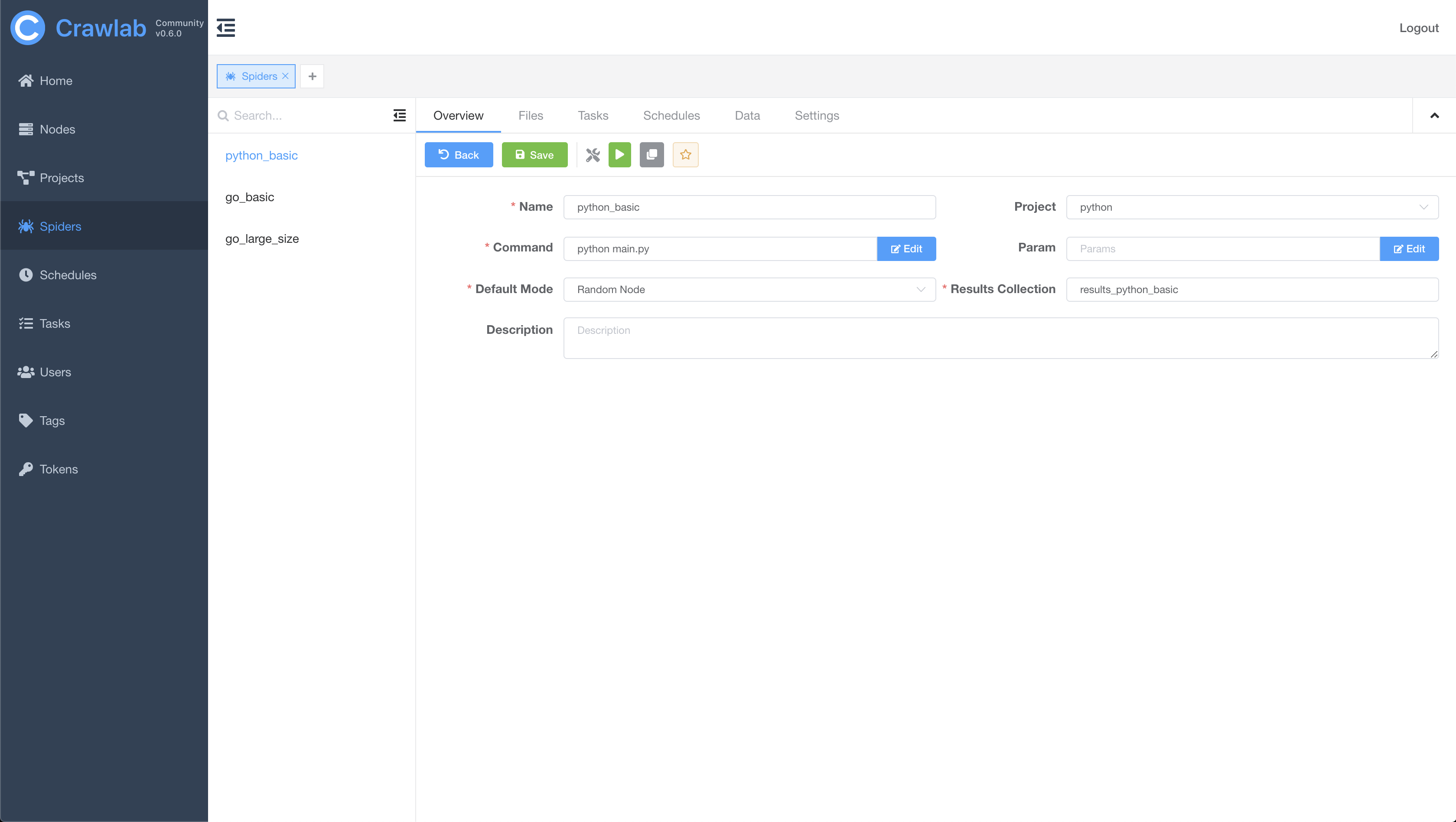1456x822 pixels.
Task: Add a new tab with plus button
Action: [312, 76]
